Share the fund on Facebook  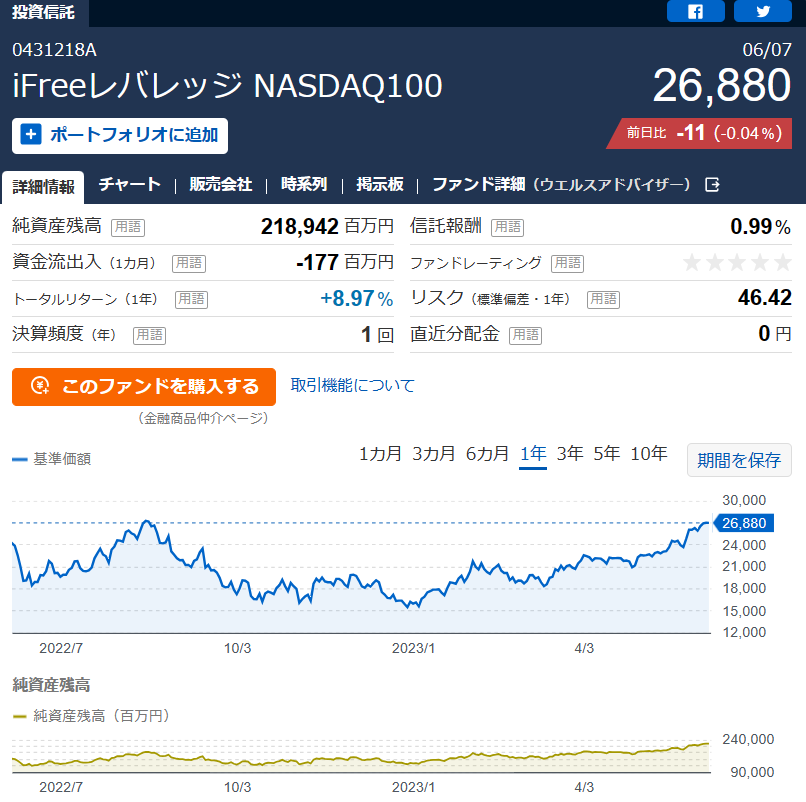point(695,11)
